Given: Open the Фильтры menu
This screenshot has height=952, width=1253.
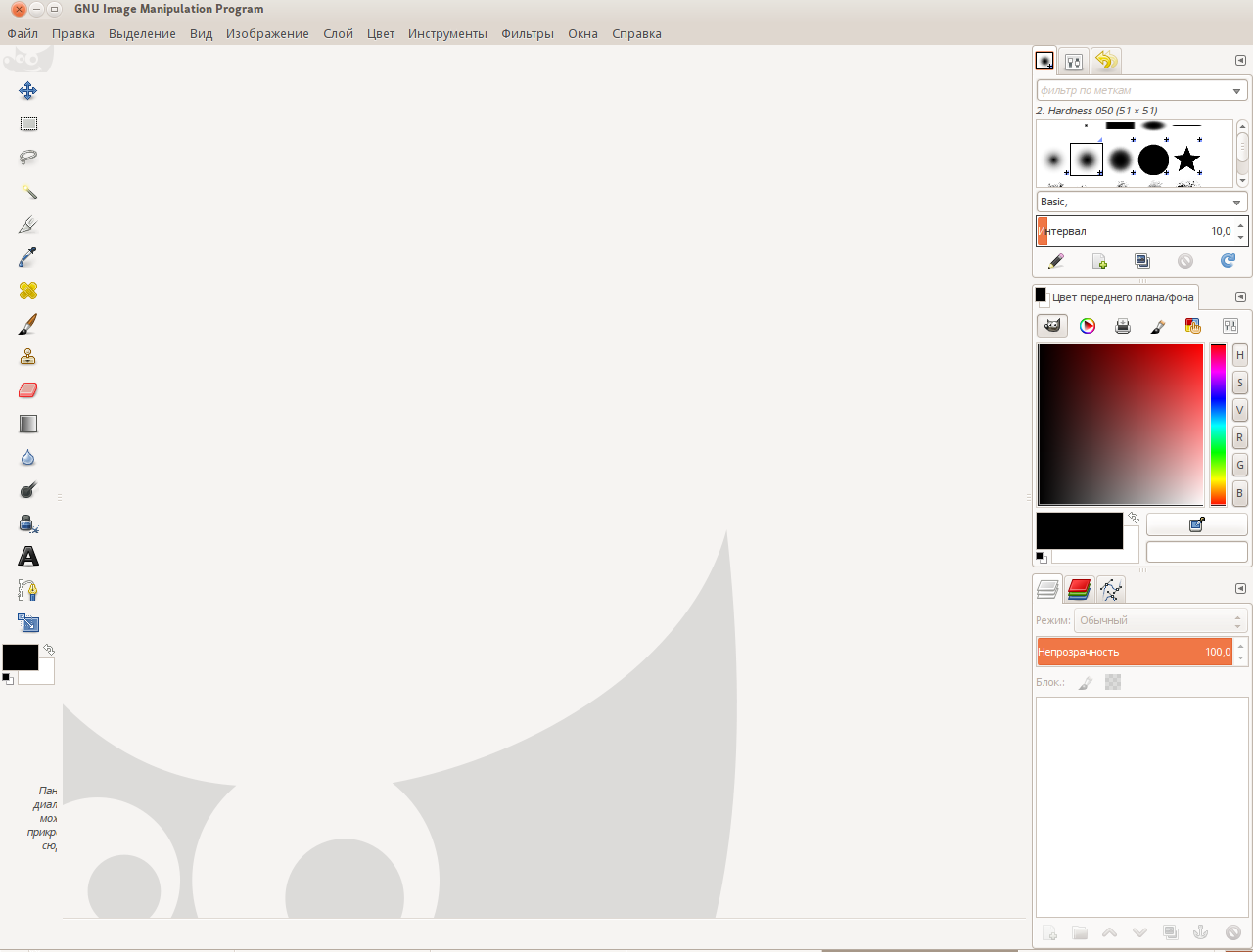Looking at the screenshot, I should coord(528,33).
